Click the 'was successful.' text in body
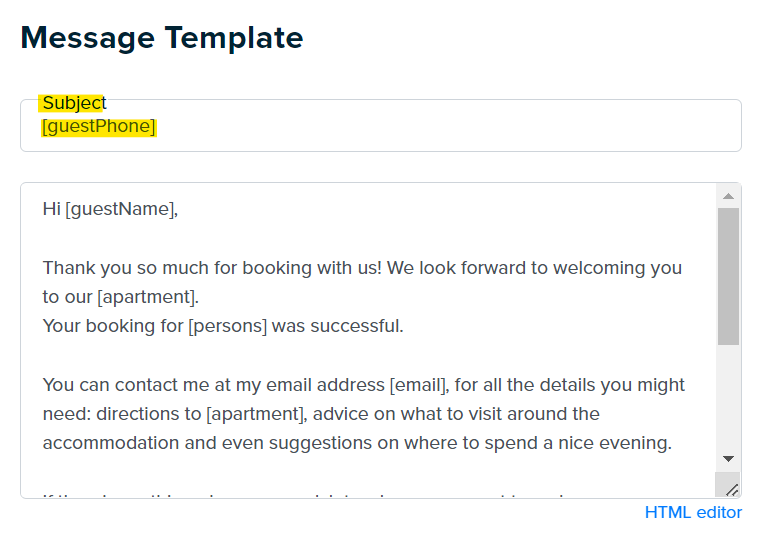Image resolution: width=766 pixels, height=544 pixels. point(338,326)
